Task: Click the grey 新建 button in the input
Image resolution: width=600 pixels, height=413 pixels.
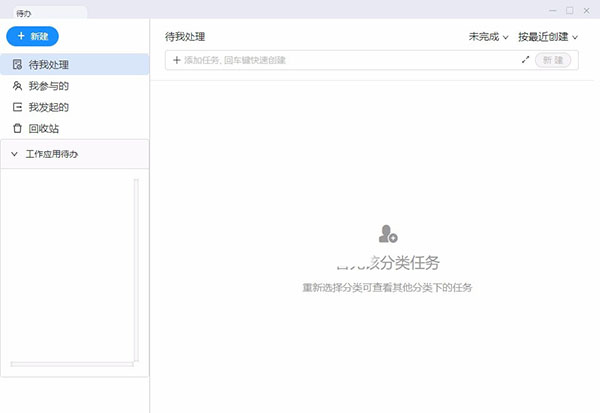Action: click(553, 60)
